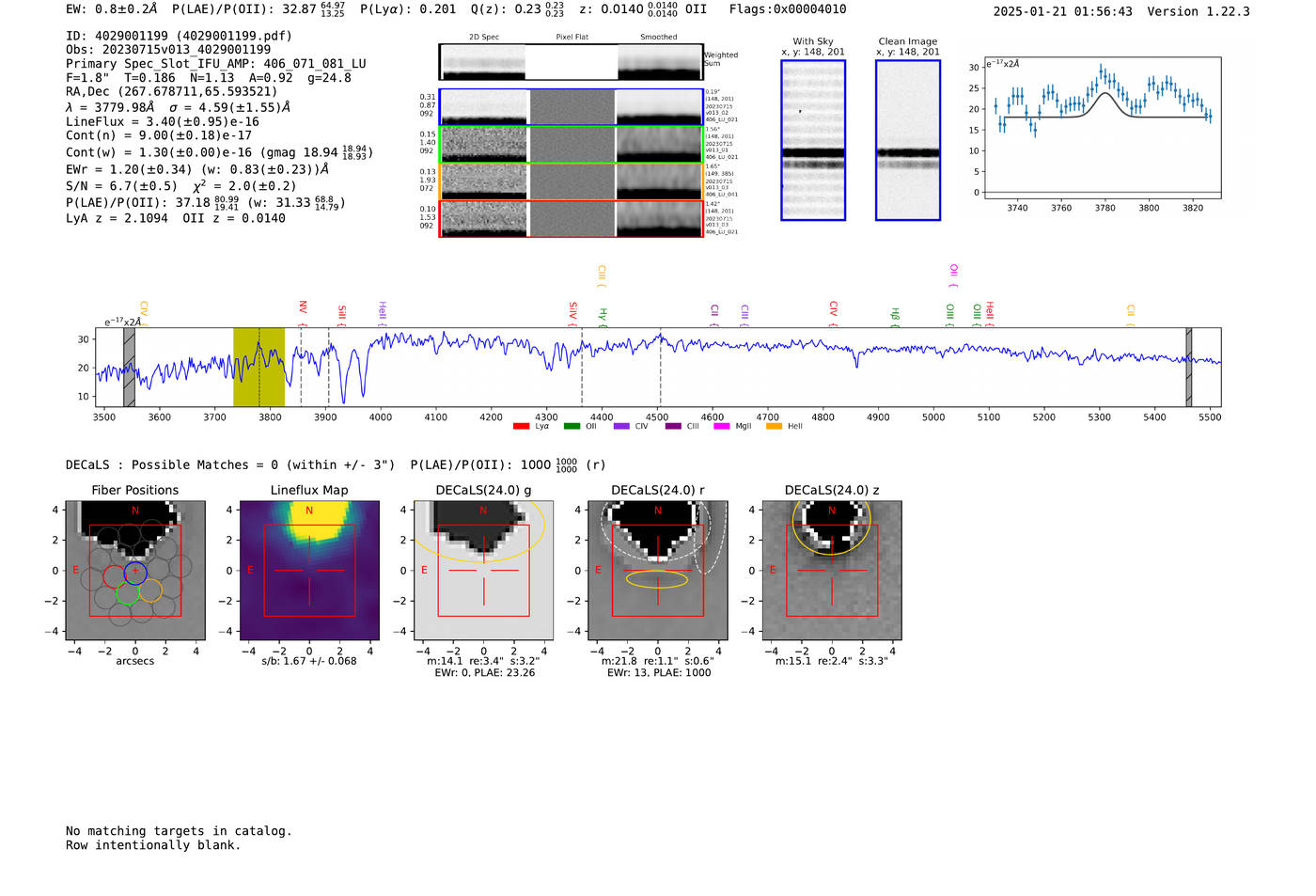Select the blue-bordered 2D fiber spectrum row

click(572, 107)
